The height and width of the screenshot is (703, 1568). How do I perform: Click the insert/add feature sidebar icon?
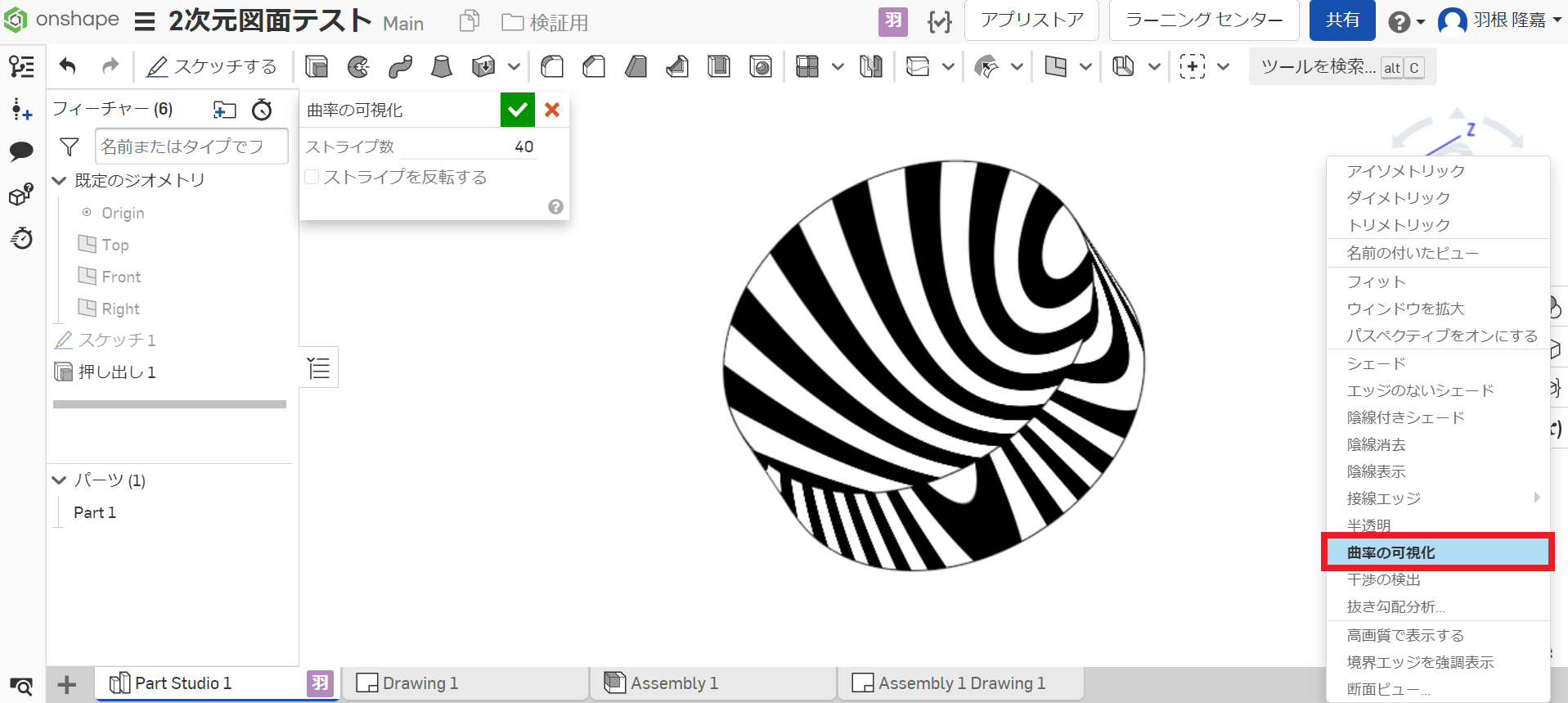coord(21,109)
